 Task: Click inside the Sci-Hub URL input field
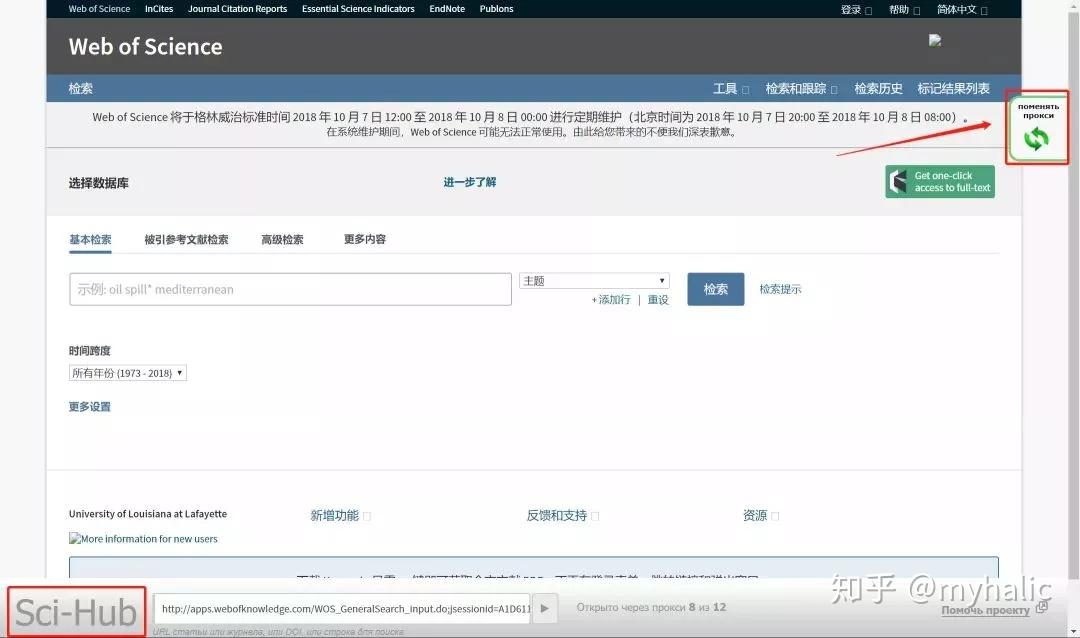point(340,608)
